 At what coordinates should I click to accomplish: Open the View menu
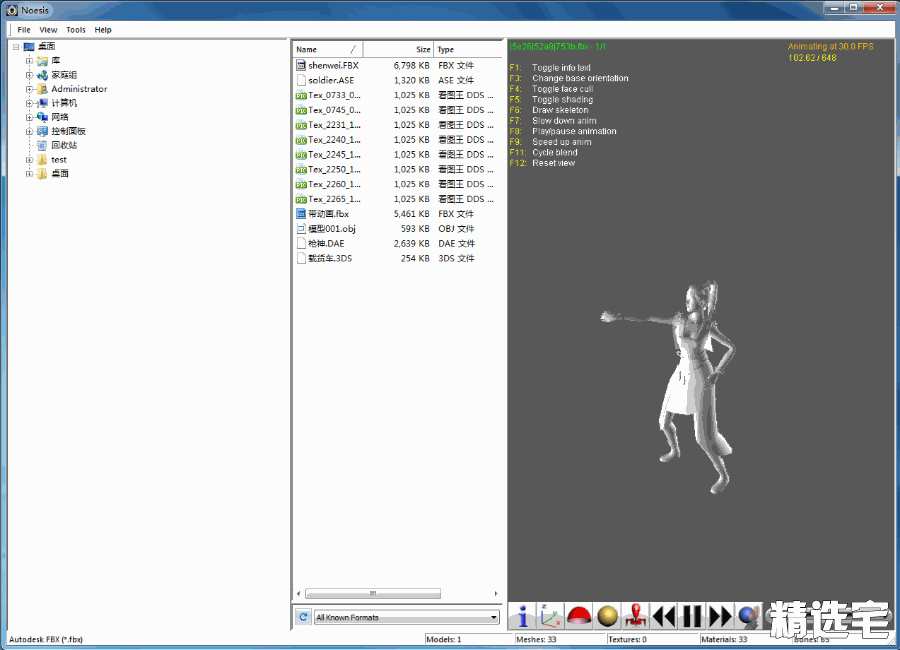click(48, 30)
